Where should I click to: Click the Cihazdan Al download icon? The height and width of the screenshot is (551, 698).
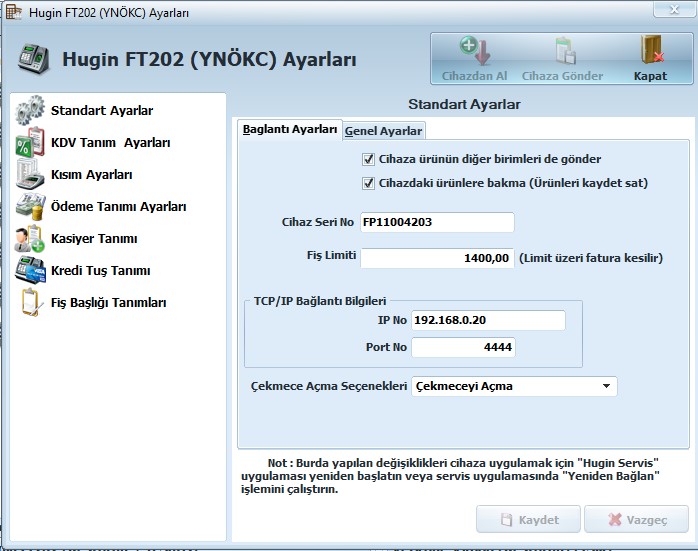[475, 51]
